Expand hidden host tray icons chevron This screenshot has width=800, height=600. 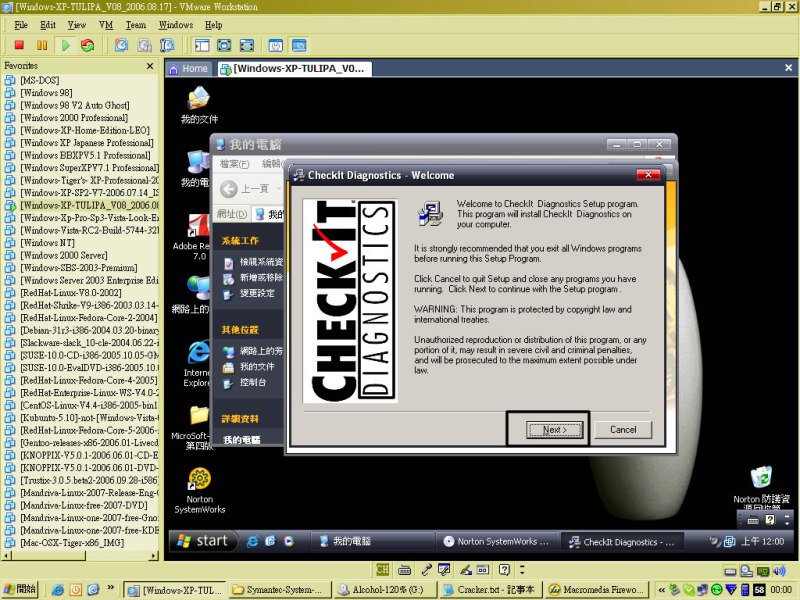[x=661, y=590]
